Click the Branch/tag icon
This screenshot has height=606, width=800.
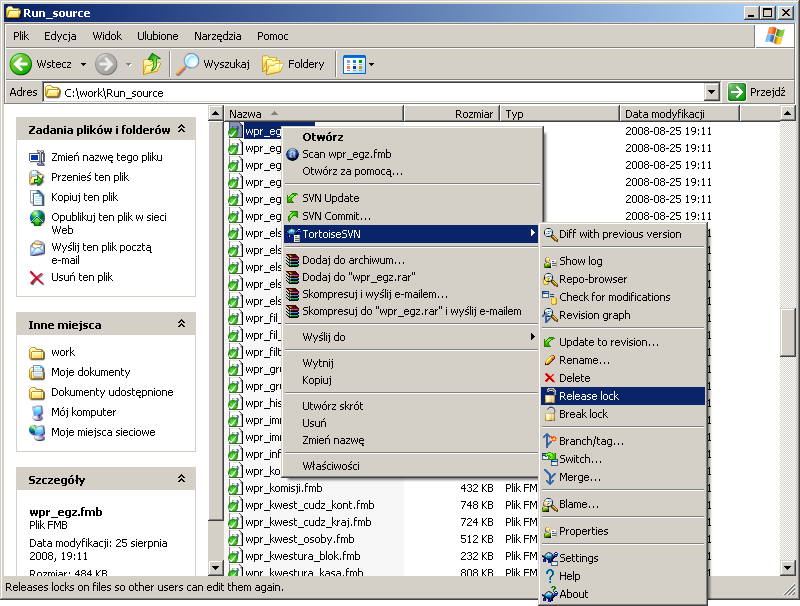550,441
